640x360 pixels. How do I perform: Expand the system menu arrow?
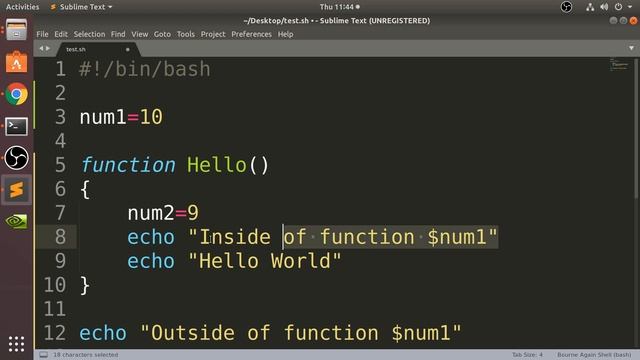point(630,7)
